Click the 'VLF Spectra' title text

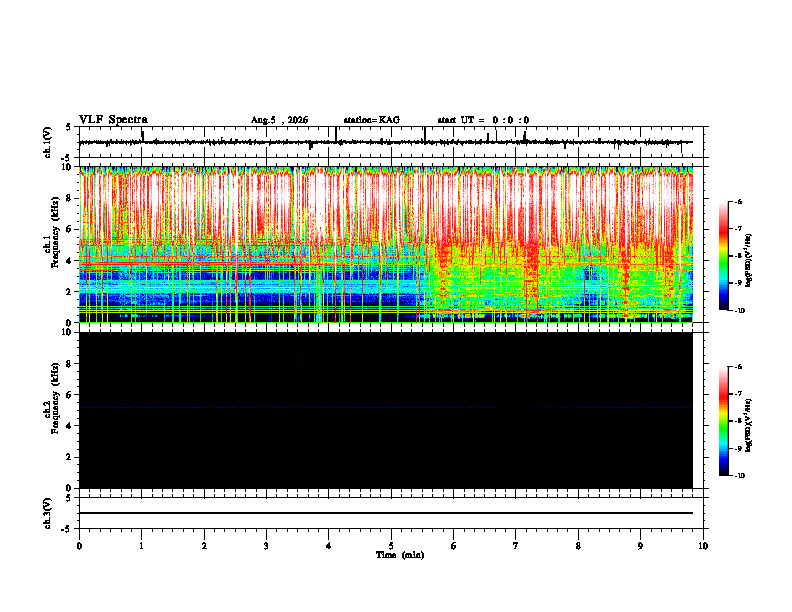(113, 120)
